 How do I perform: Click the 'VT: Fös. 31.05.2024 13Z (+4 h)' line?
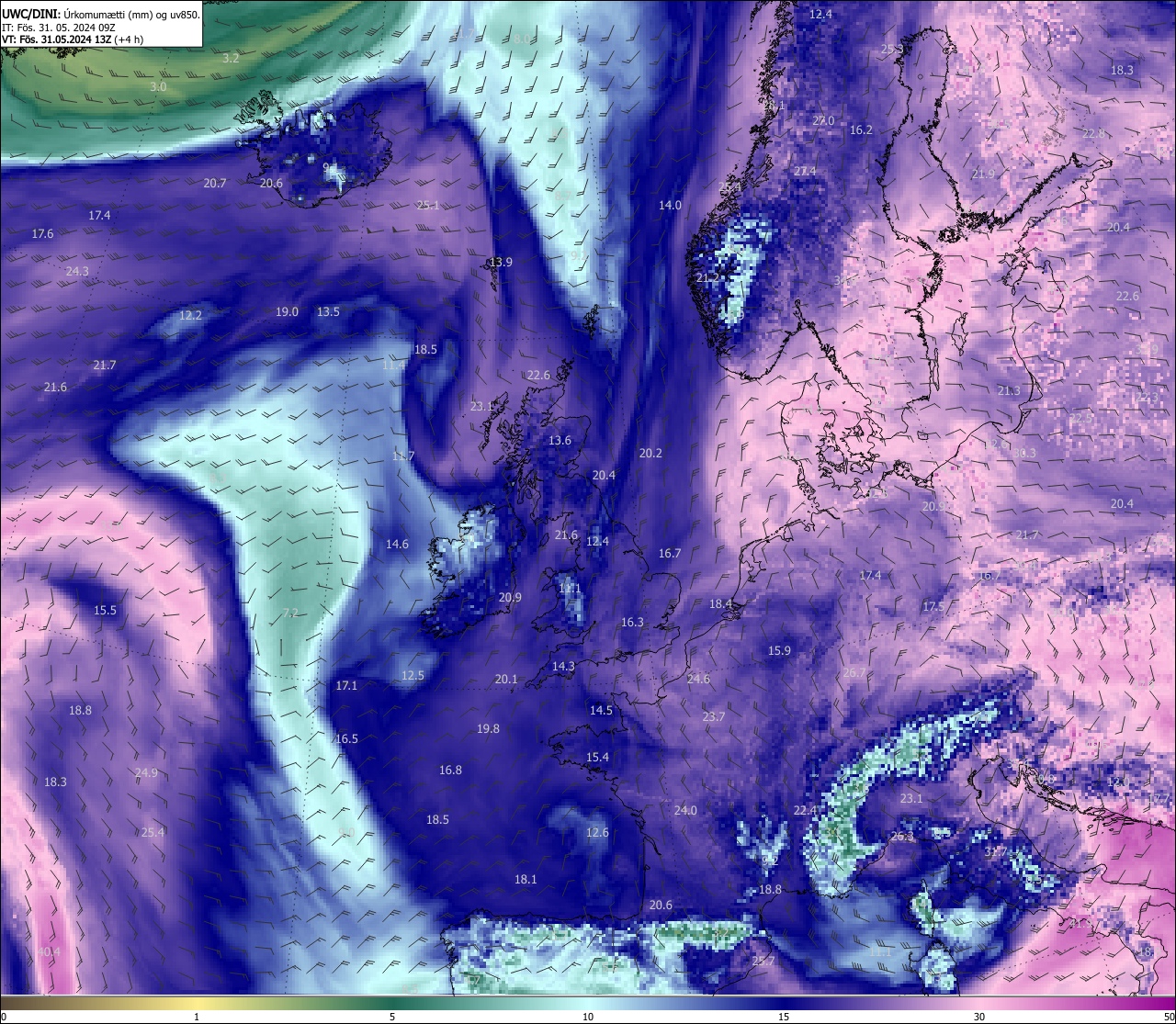coord(72,39)
